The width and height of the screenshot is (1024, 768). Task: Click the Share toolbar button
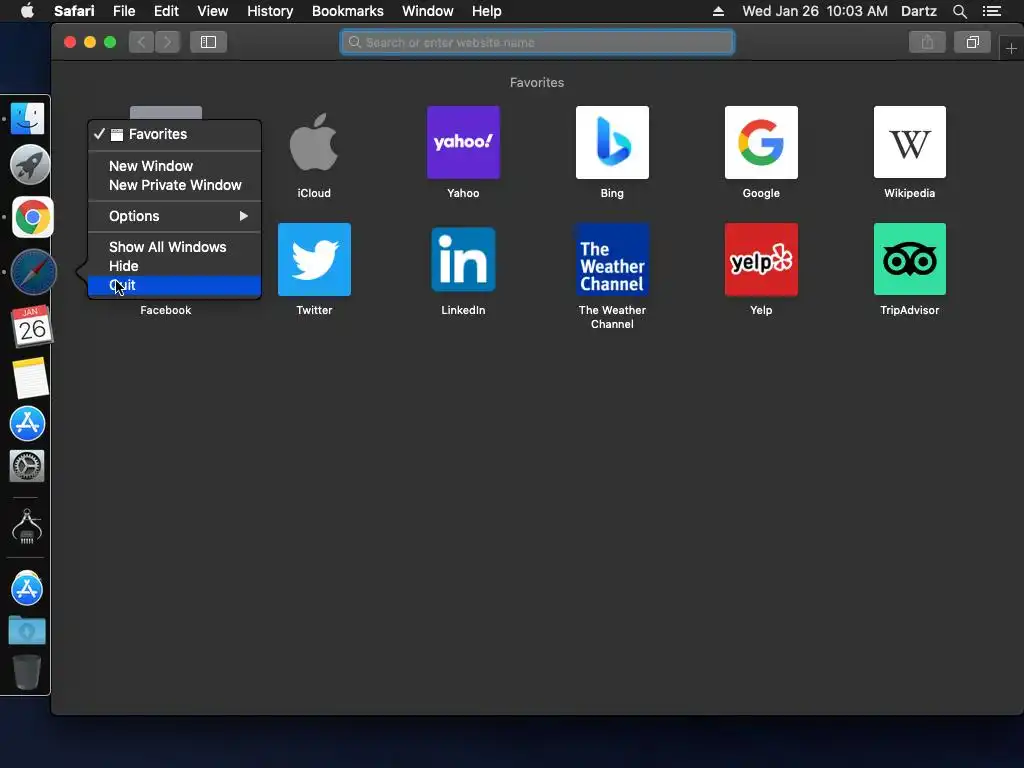tap(927, 42)
